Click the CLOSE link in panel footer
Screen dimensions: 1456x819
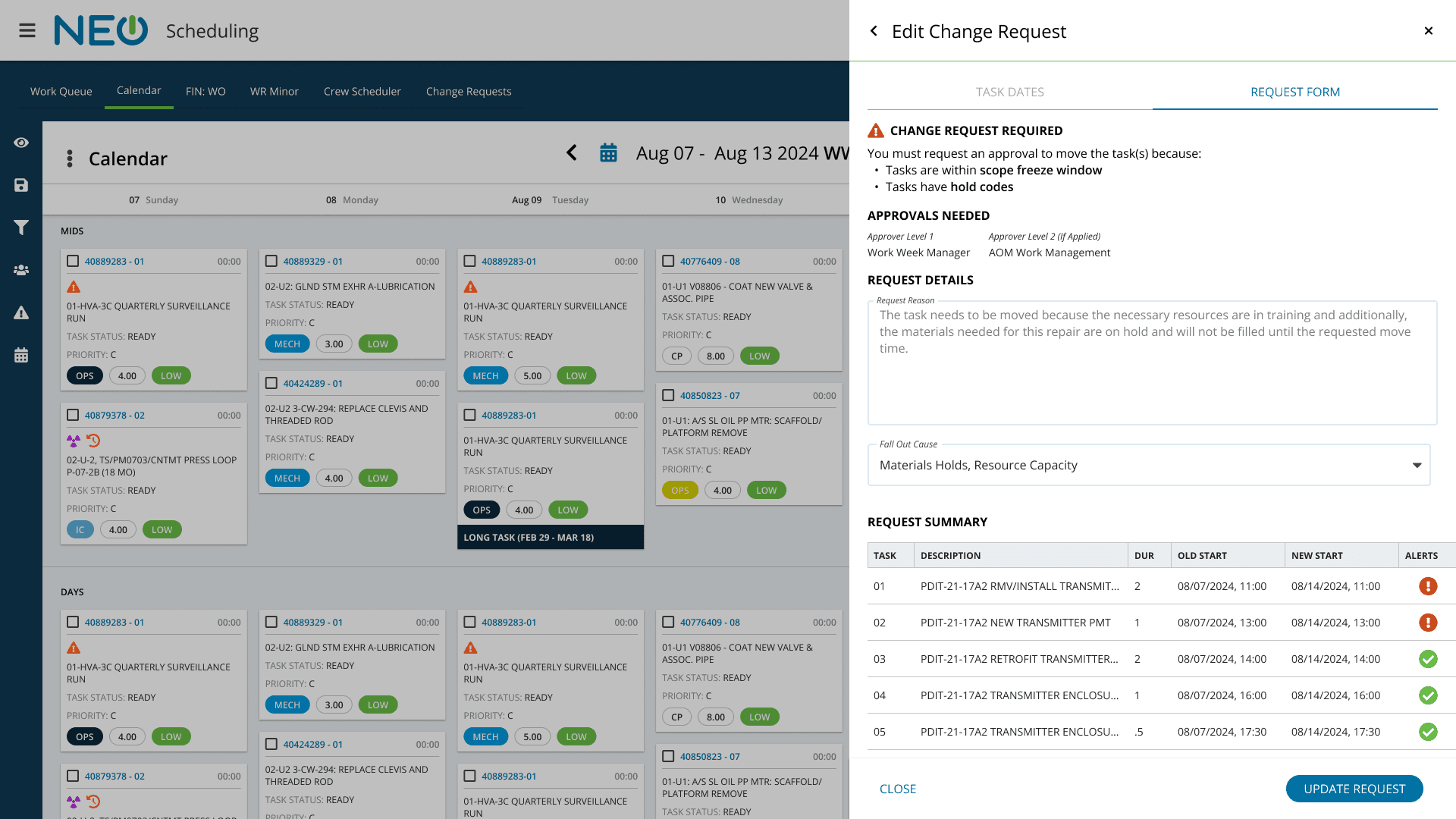click(x=898, y=789)
